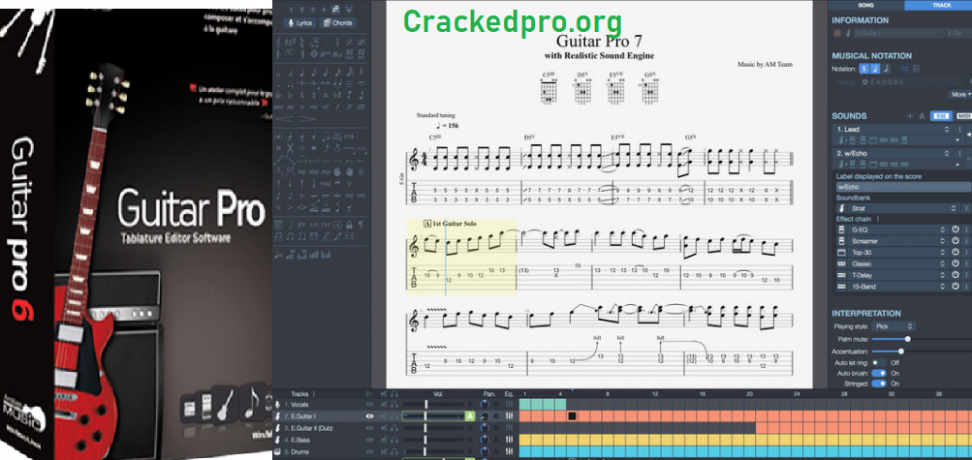Open equalizer for the E.Guitar I track
The height and width of the screenshot is (460, 972).
pos(510,416)
